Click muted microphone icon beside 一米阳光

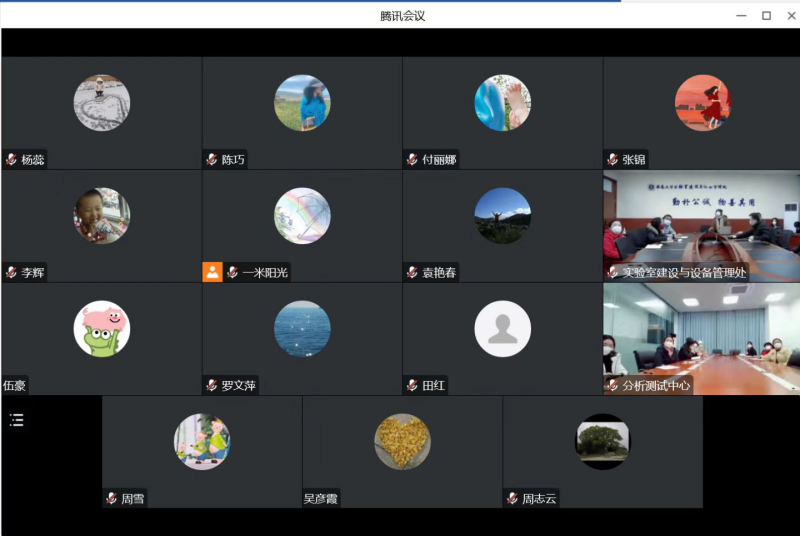pos(233,273)
